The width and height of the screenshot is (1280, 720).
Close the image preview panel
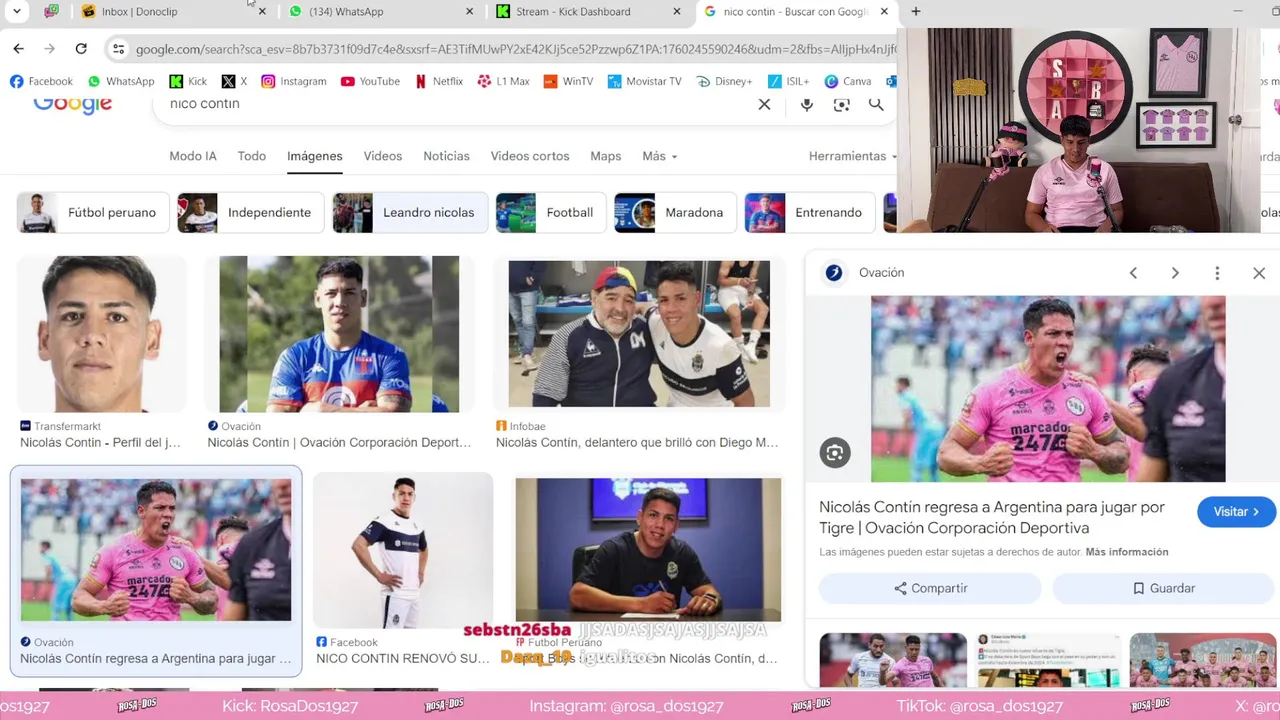[1259, 273]
